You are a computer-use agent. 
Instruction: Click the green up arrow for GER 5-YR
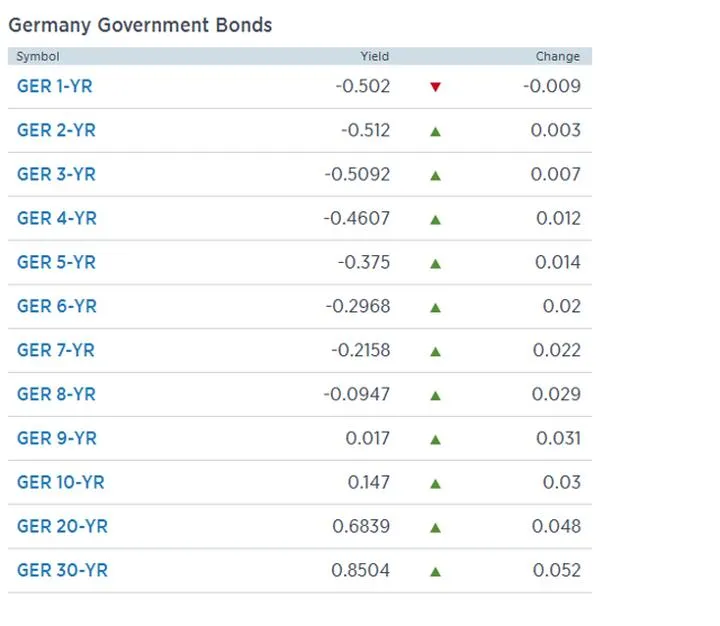pyautogui.click(x=435, y=263)
